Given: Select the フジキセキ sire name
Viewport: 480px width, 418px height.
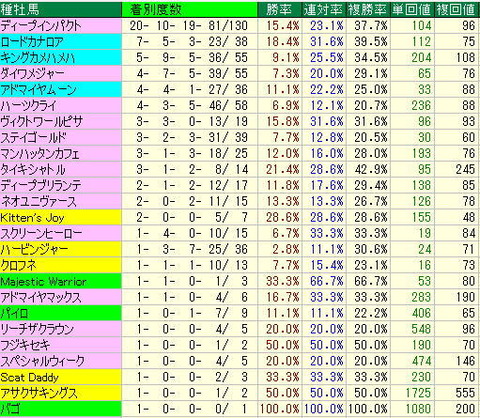Looking at the screenshot, I should 25,346.
